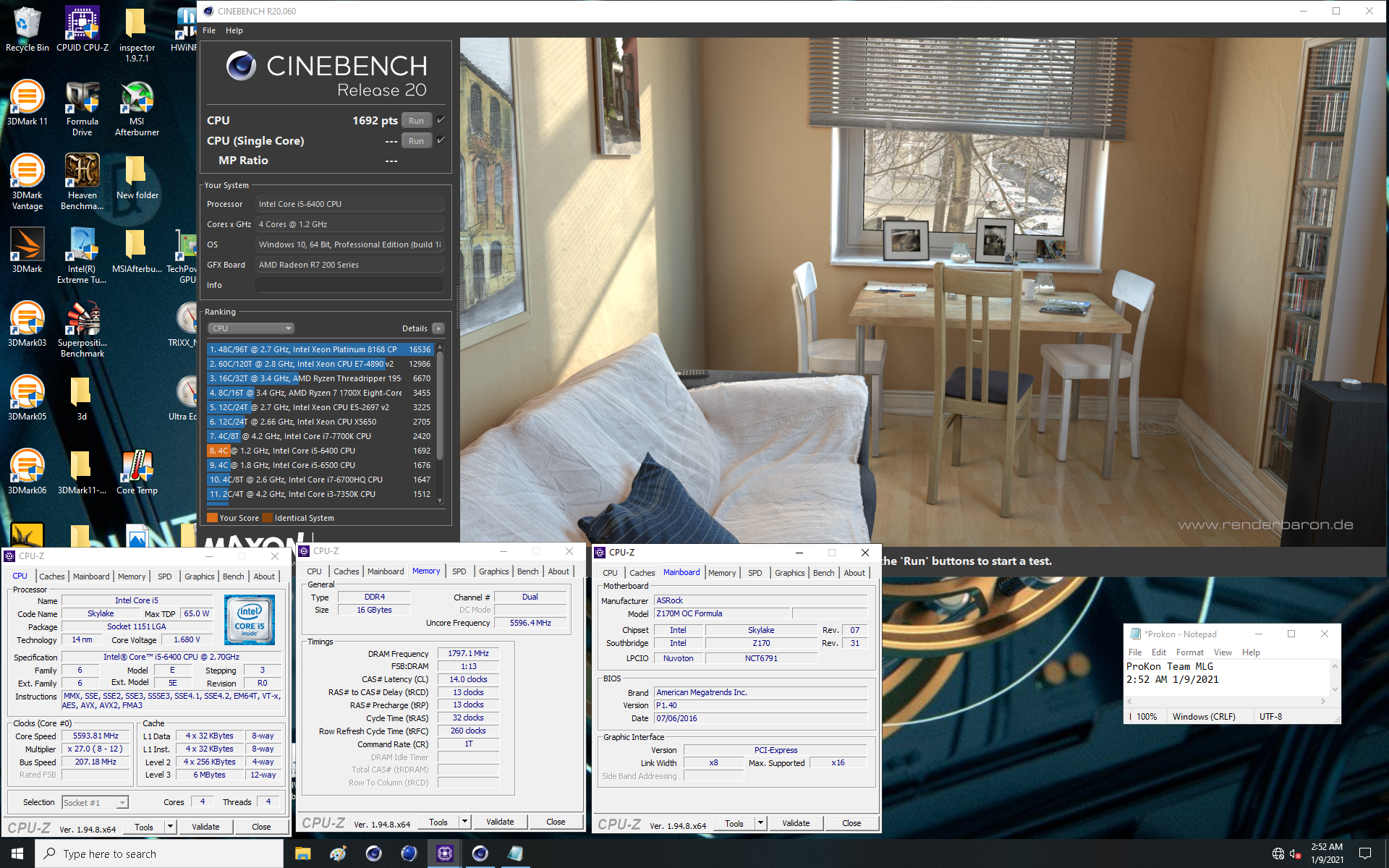
Task: Launch Superposition Benchmark icon
Action: coord(82,329)
